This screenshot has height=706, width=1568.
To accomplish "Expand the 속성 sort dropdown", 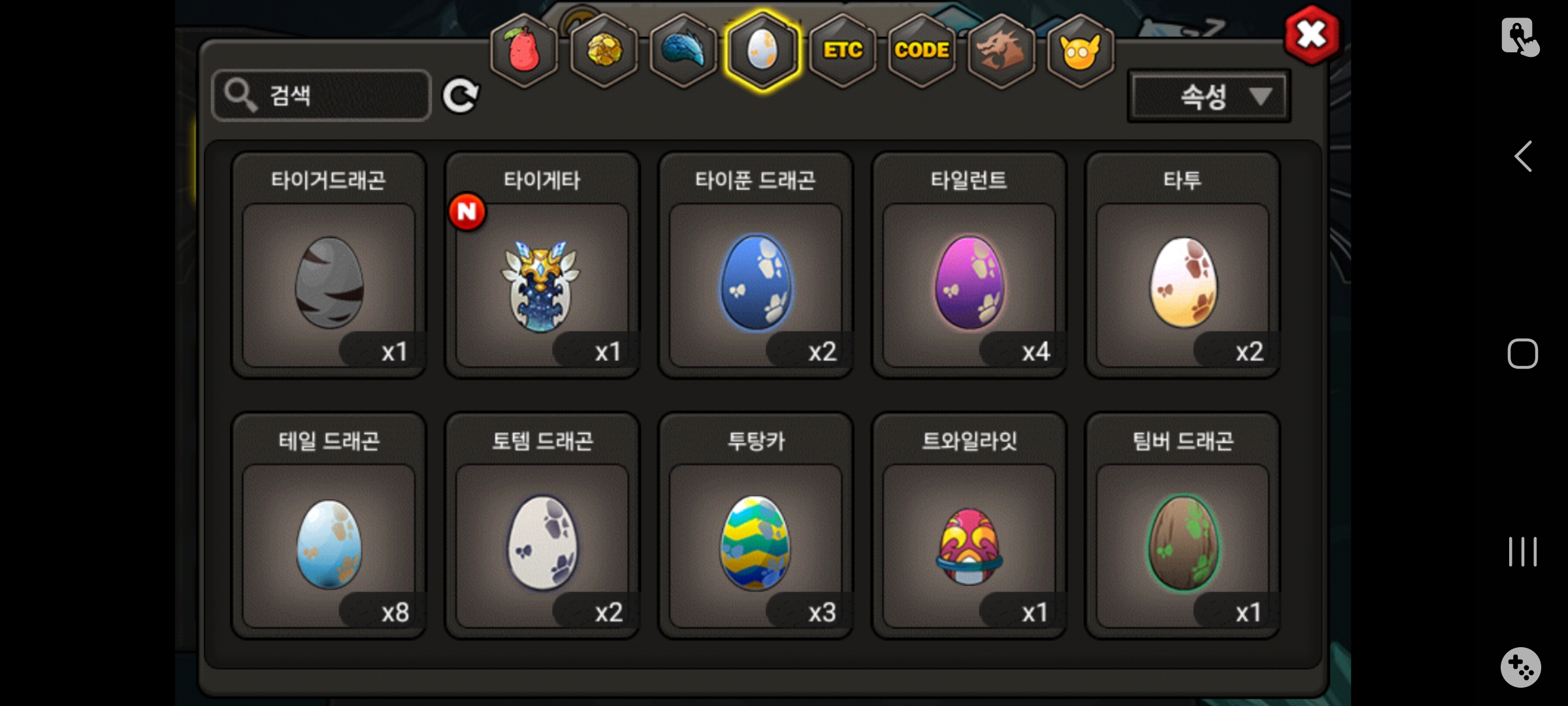I will [x=1209, y=97].
